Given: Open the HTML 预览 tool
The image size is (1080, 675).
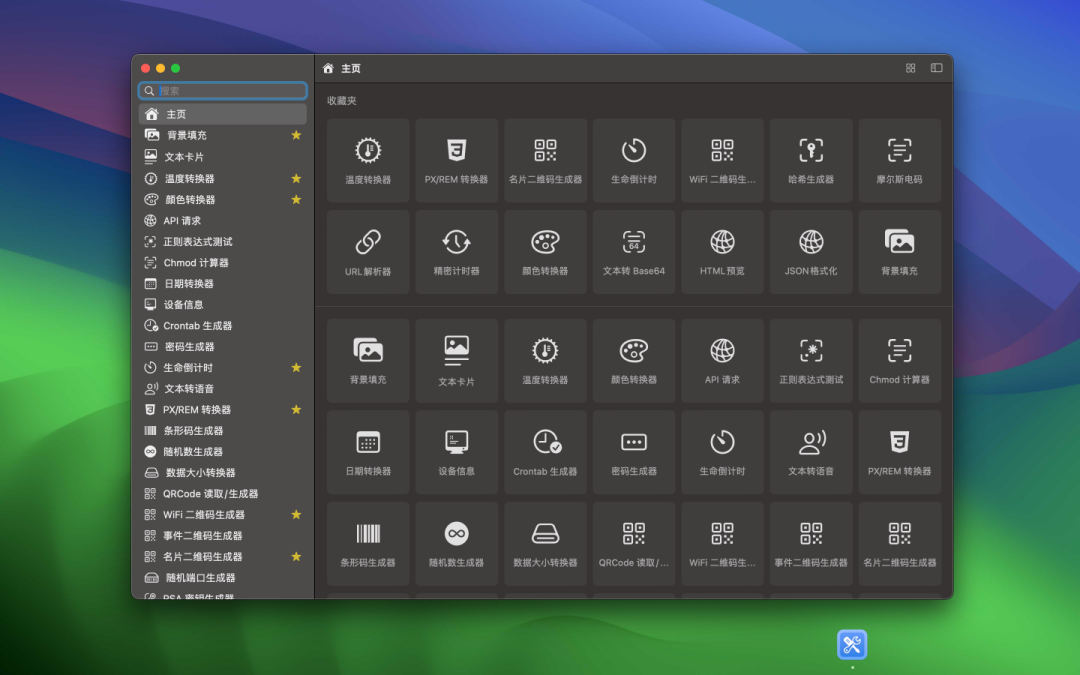Looking at the screenshot, I should pos(722,251).
